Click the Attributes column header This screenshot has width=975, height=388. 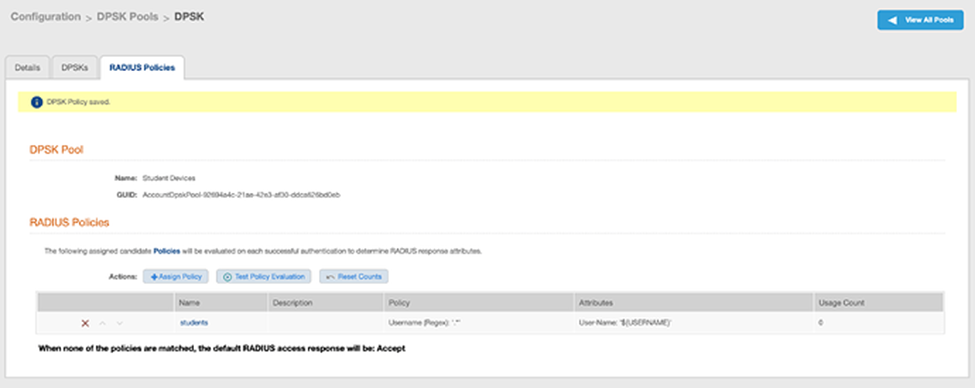[694, 303]
